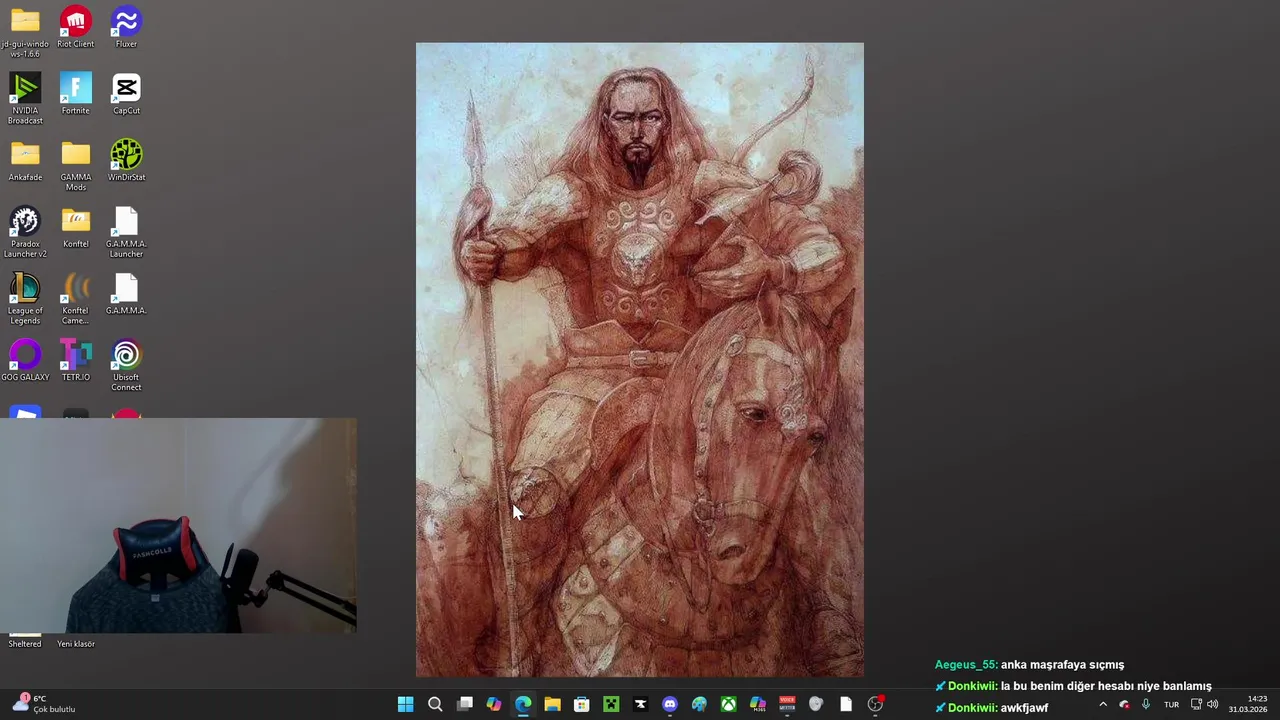Viewport: 1280px width, 720px height.
Task: Select the G.A.M.M.A. Launcher file icon
Action: coord(126,232)
